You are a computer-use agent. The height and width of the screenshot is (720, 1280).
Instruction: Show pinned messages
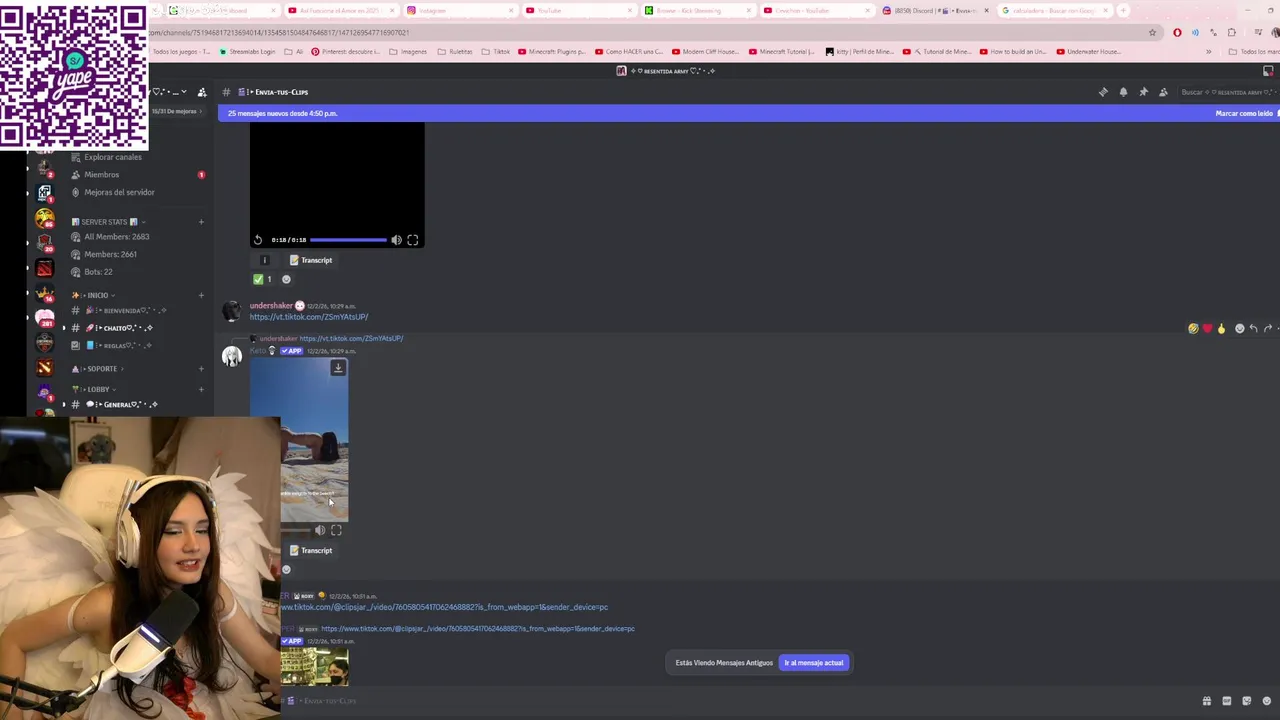coord(1143,92)
